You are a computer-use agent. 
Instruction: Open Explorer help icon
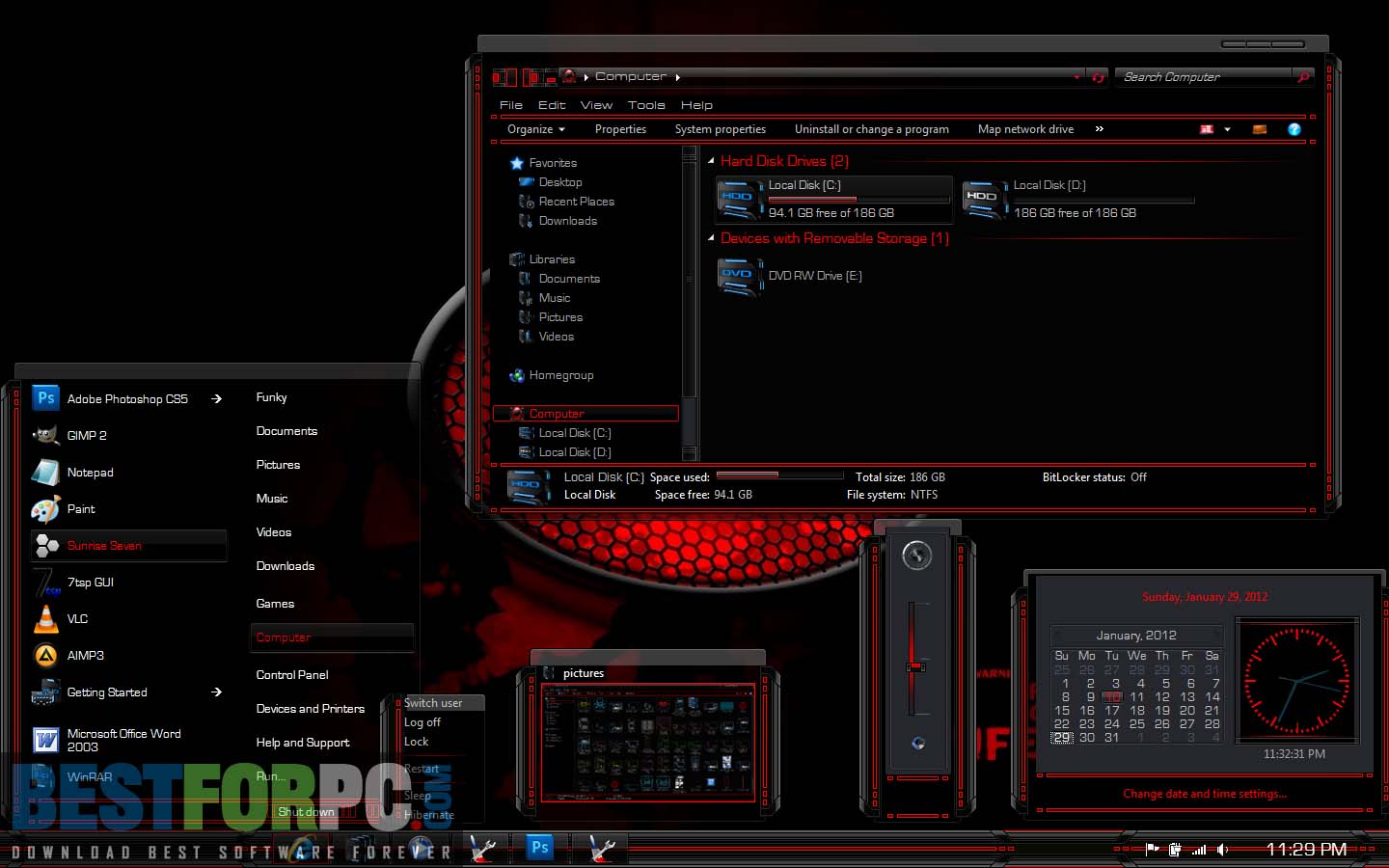coord(1294,129)
